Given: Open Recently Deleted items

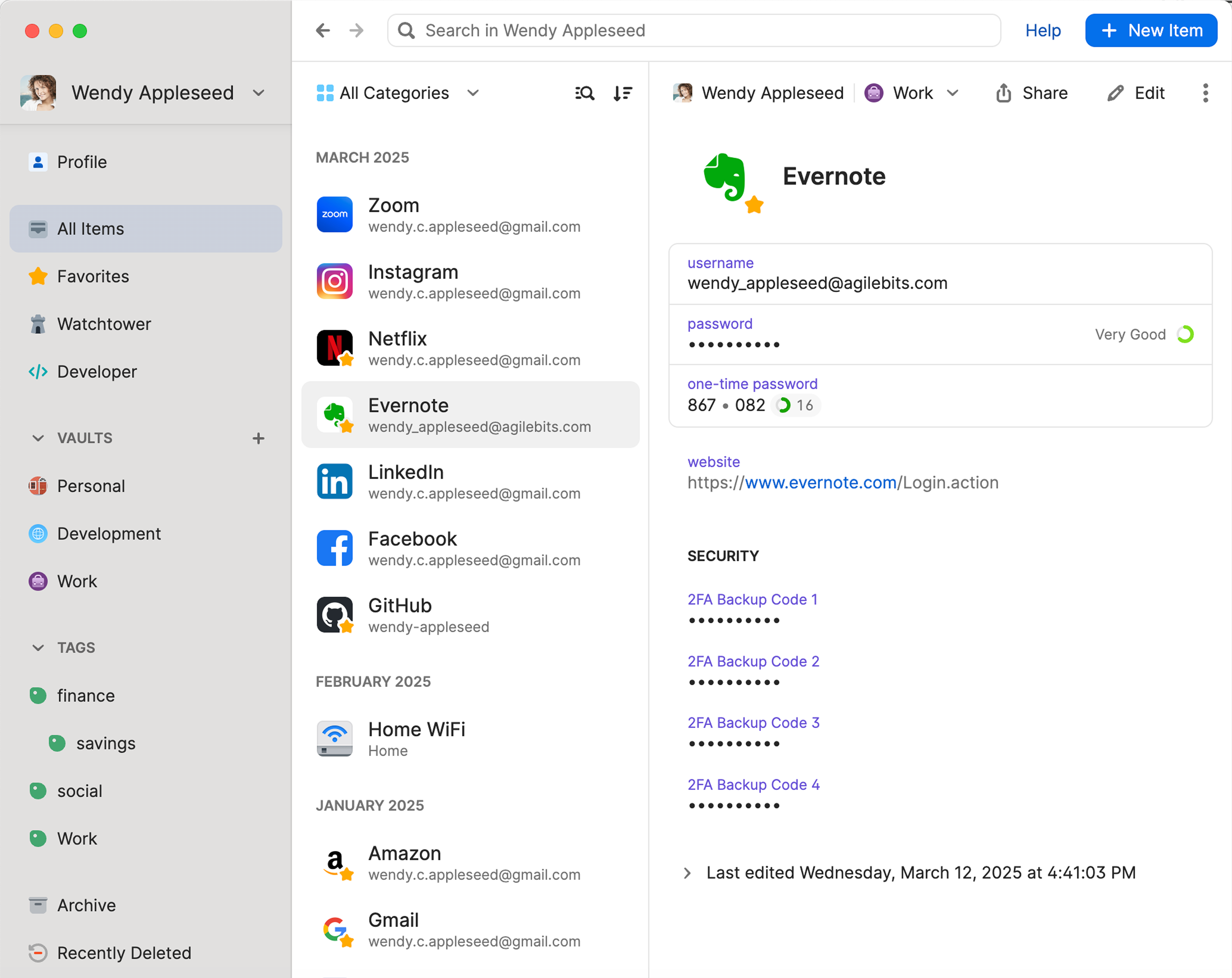Looking at the screenshot, I should [x=124, y=952].
